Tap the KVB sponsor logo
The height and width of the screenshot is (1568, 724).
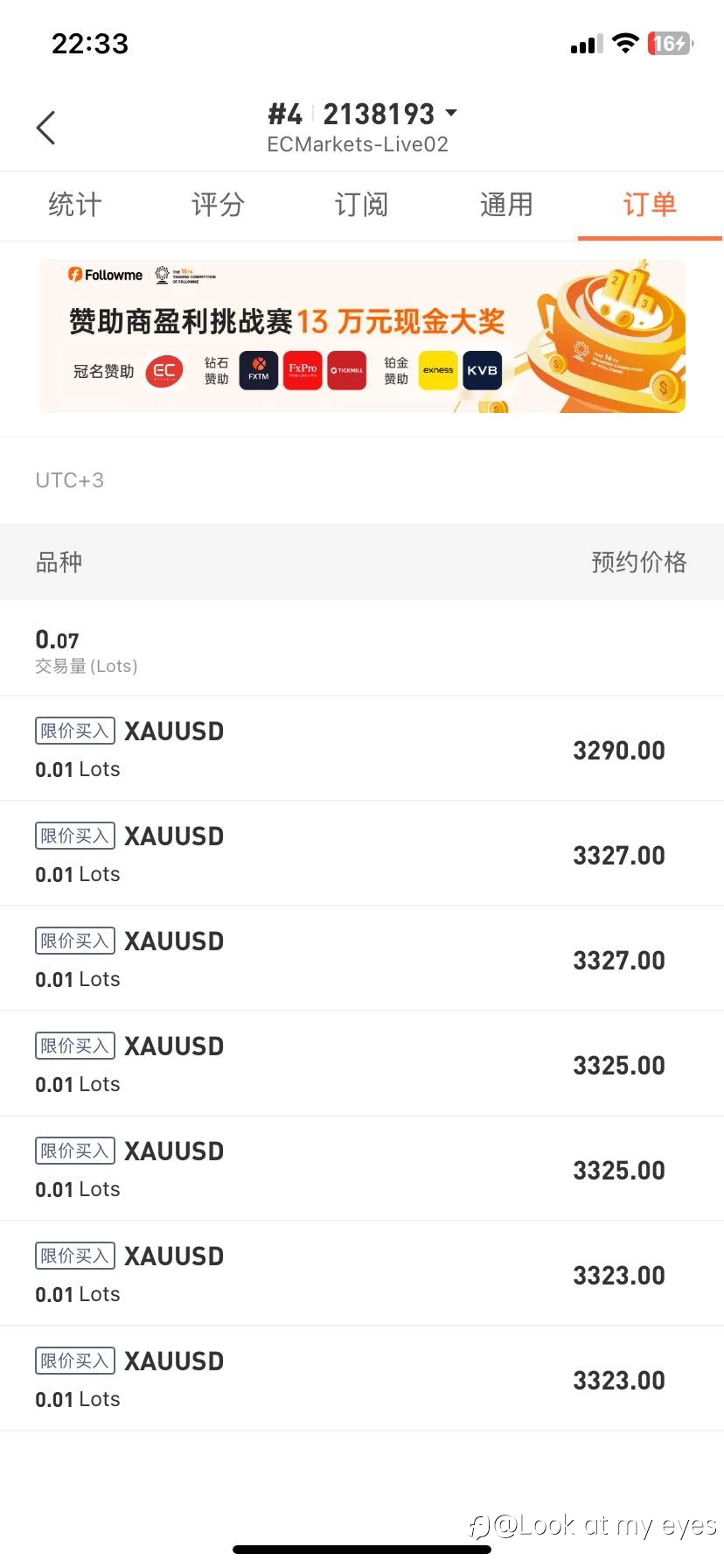(x=482, y=370)
